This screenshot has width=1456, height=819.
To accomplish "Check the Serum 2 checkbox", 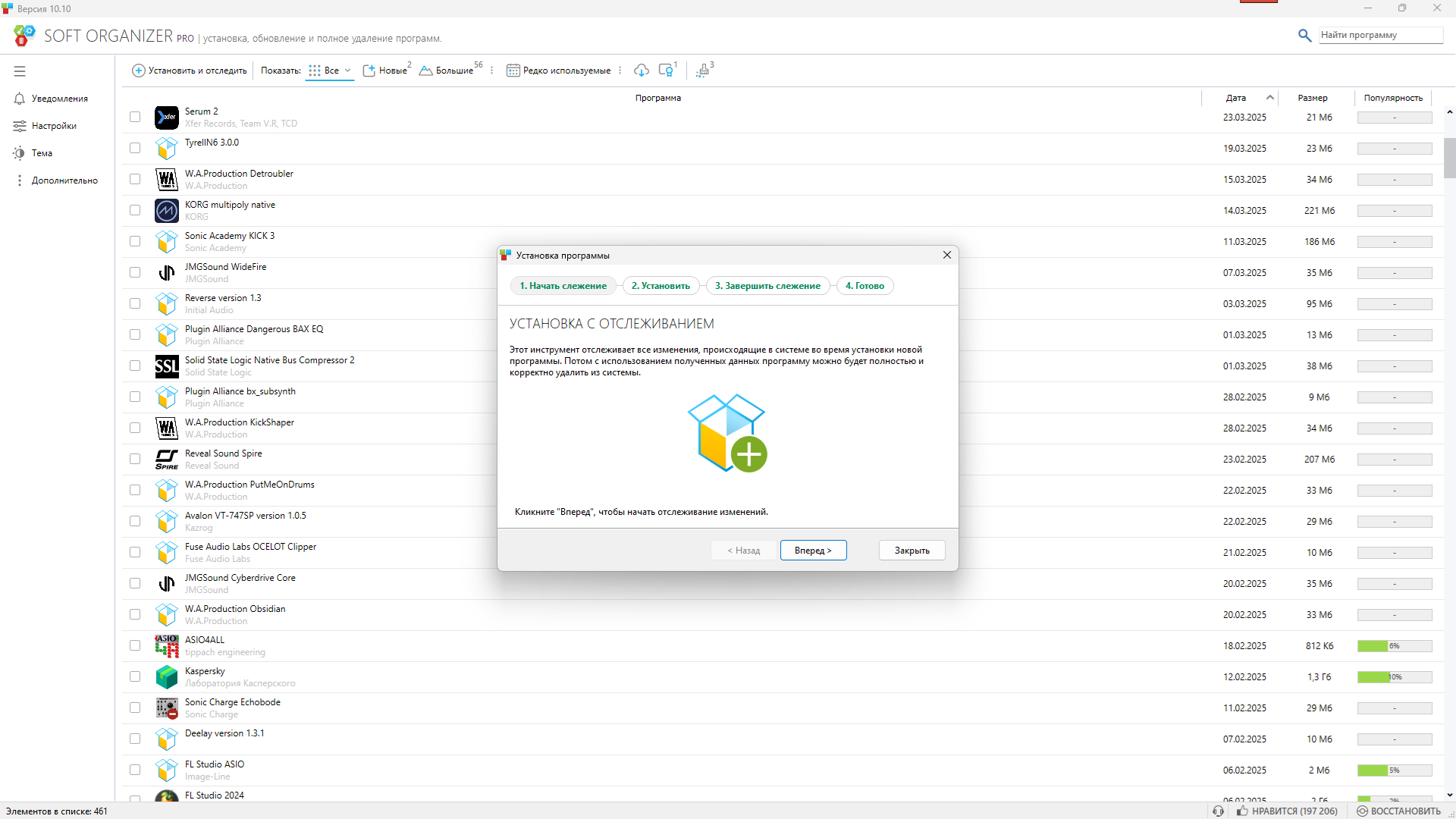I will pos(135,118).
